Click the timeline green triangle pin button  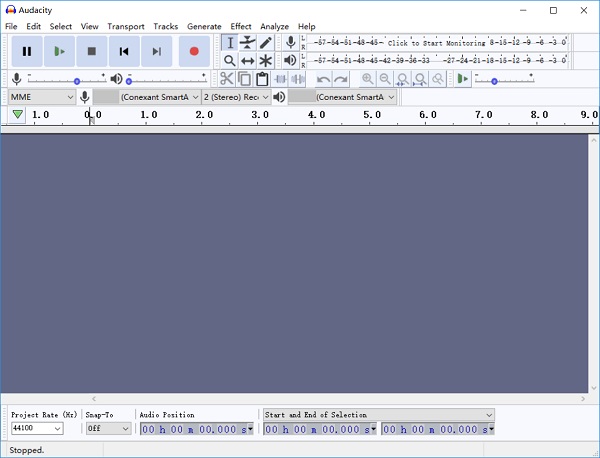17,114
